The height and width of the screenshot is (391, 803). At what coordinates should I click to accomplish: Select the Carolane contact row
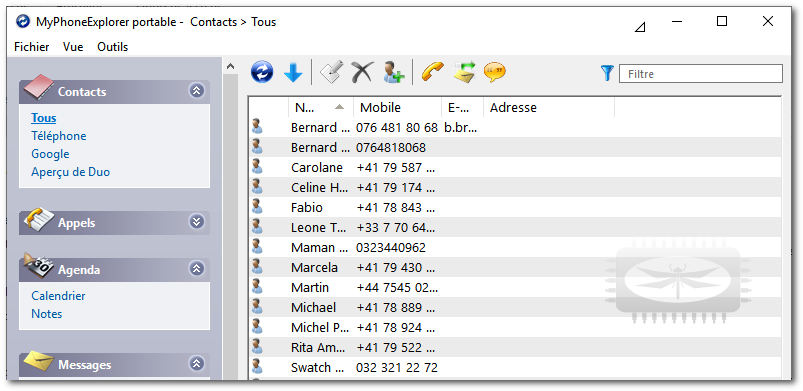[515, 168]
